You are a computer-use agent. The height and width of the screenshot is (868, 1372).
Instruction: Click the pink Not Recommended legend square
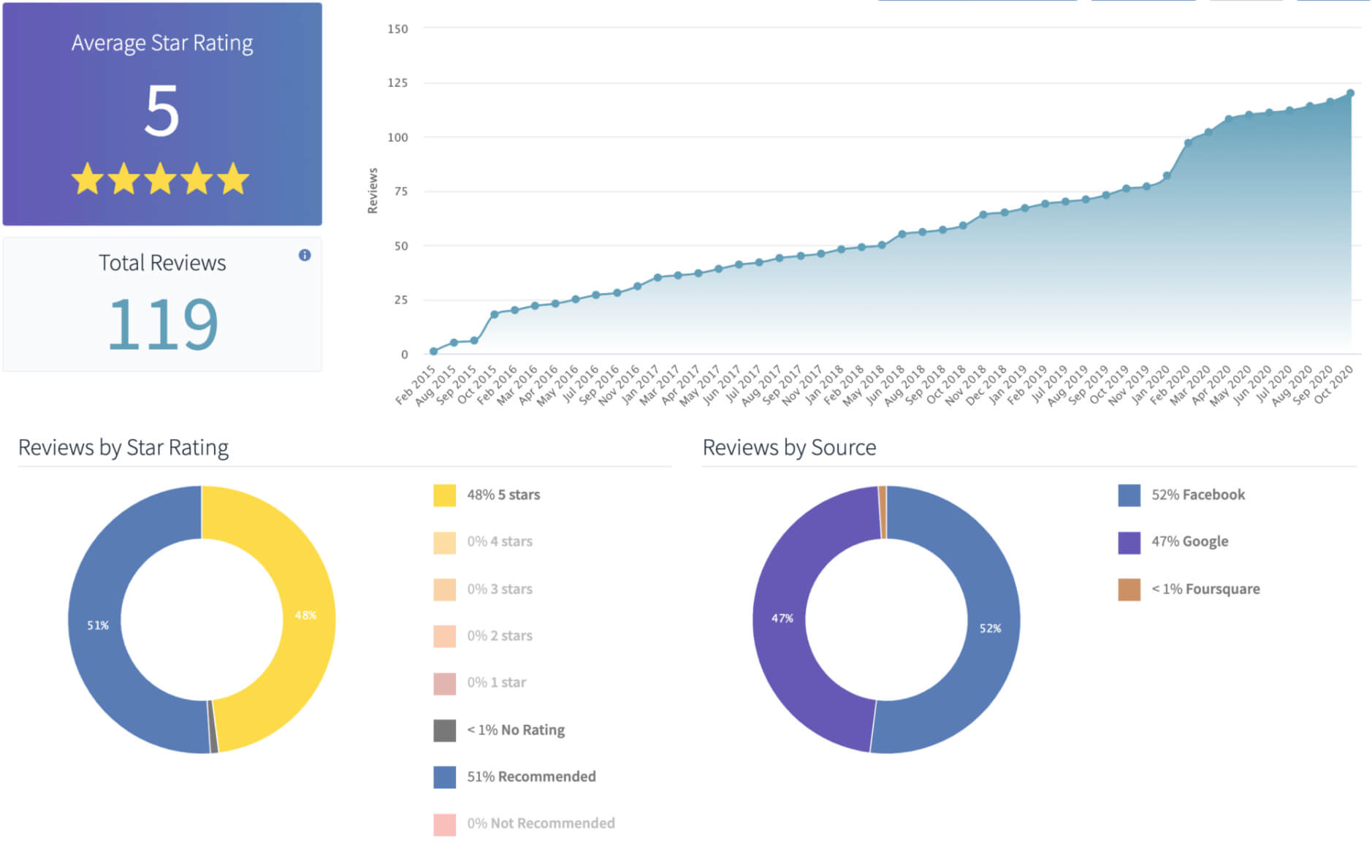[x=444, y=824]
